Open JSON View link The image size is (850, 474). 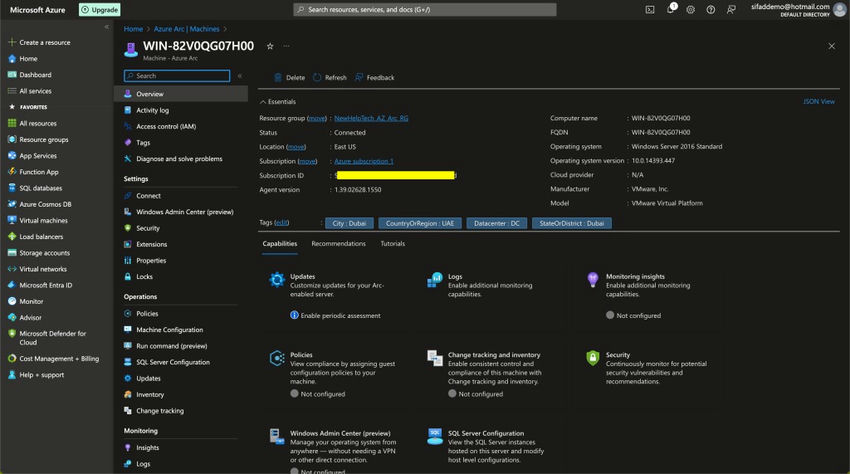coord(818,102)
